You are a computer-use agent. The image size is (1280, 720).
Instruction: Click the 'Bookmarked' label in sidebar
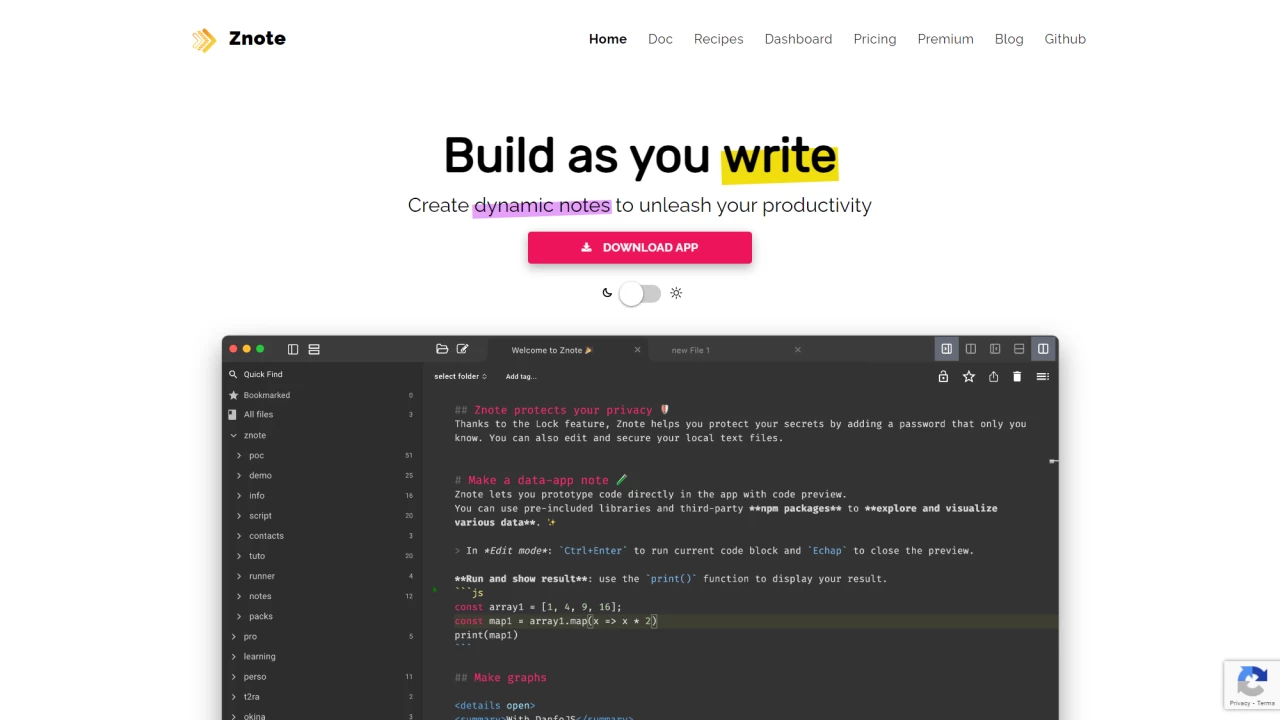pyautogui.click(x=267, y=395)
